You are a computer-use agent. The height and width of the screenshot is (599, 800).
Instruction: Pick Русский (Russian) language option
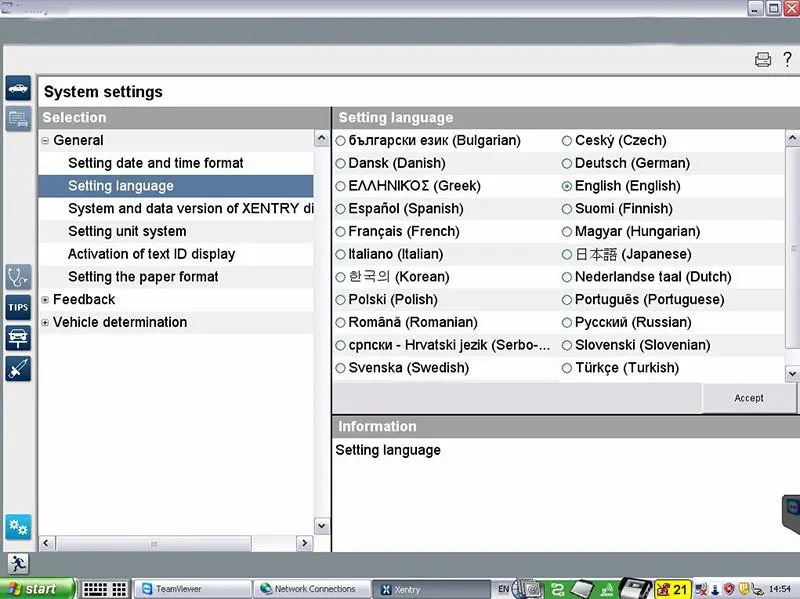(567, 322)
